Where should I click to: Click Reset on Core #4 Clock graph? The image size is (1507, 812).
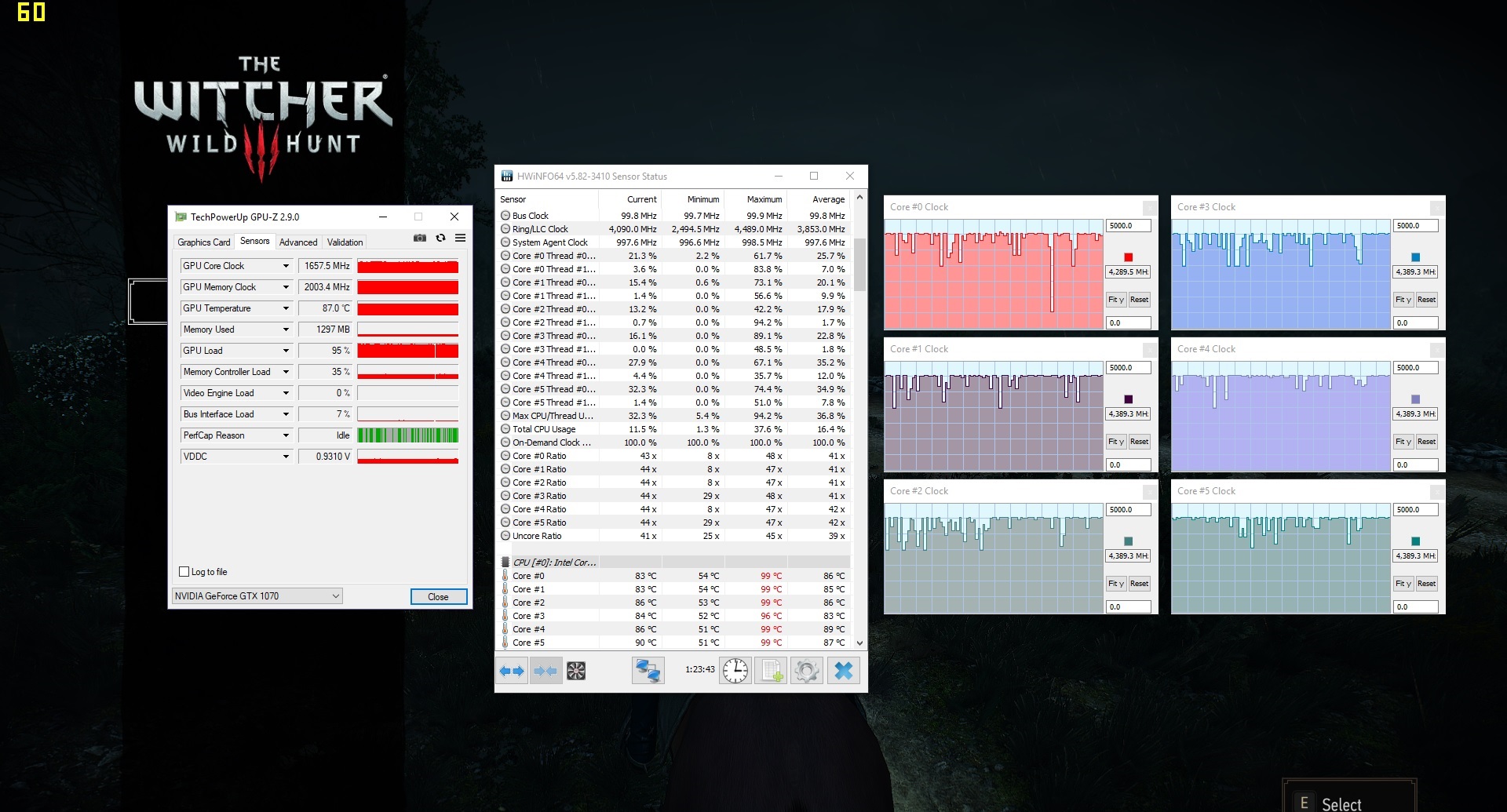tap(1426, 442)
